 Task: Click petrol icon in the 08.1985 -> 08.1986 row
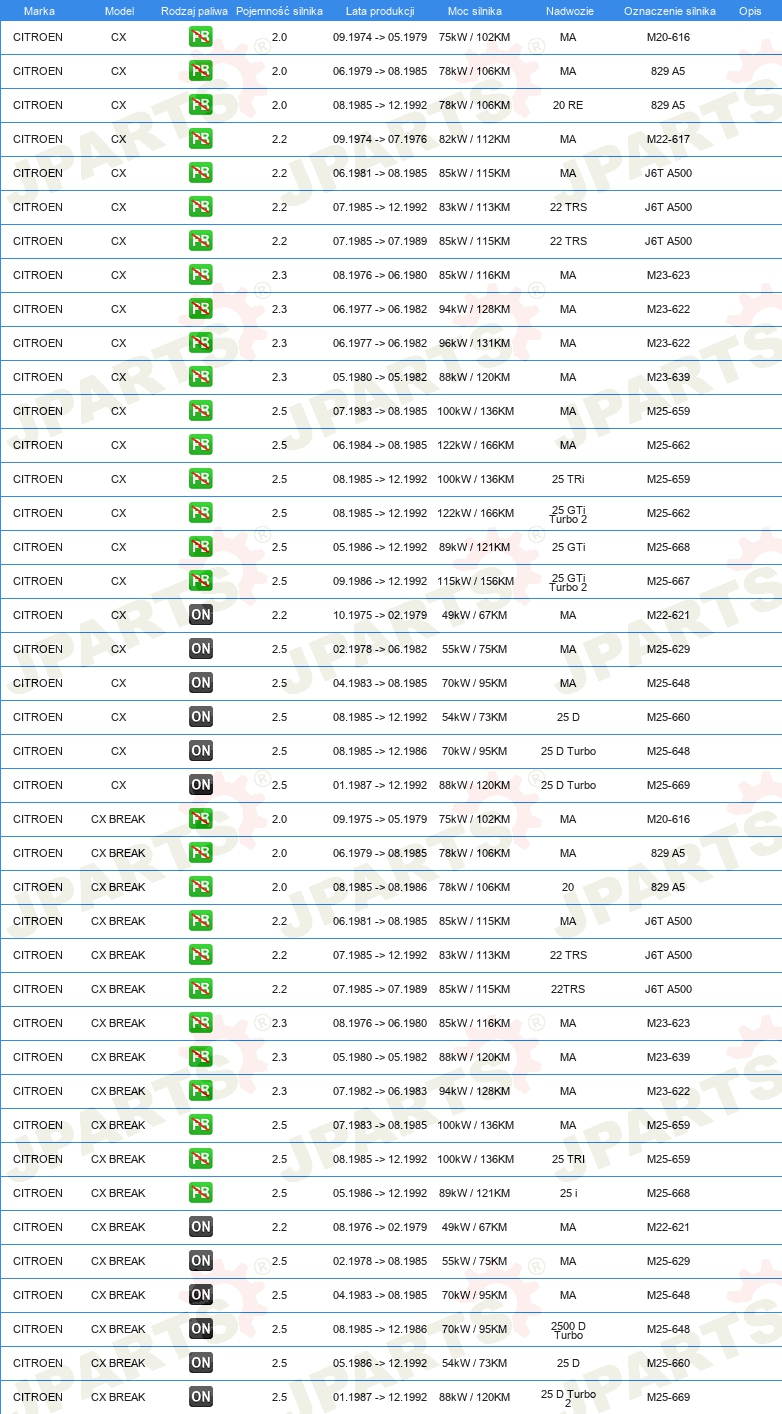tap(201, 887)
